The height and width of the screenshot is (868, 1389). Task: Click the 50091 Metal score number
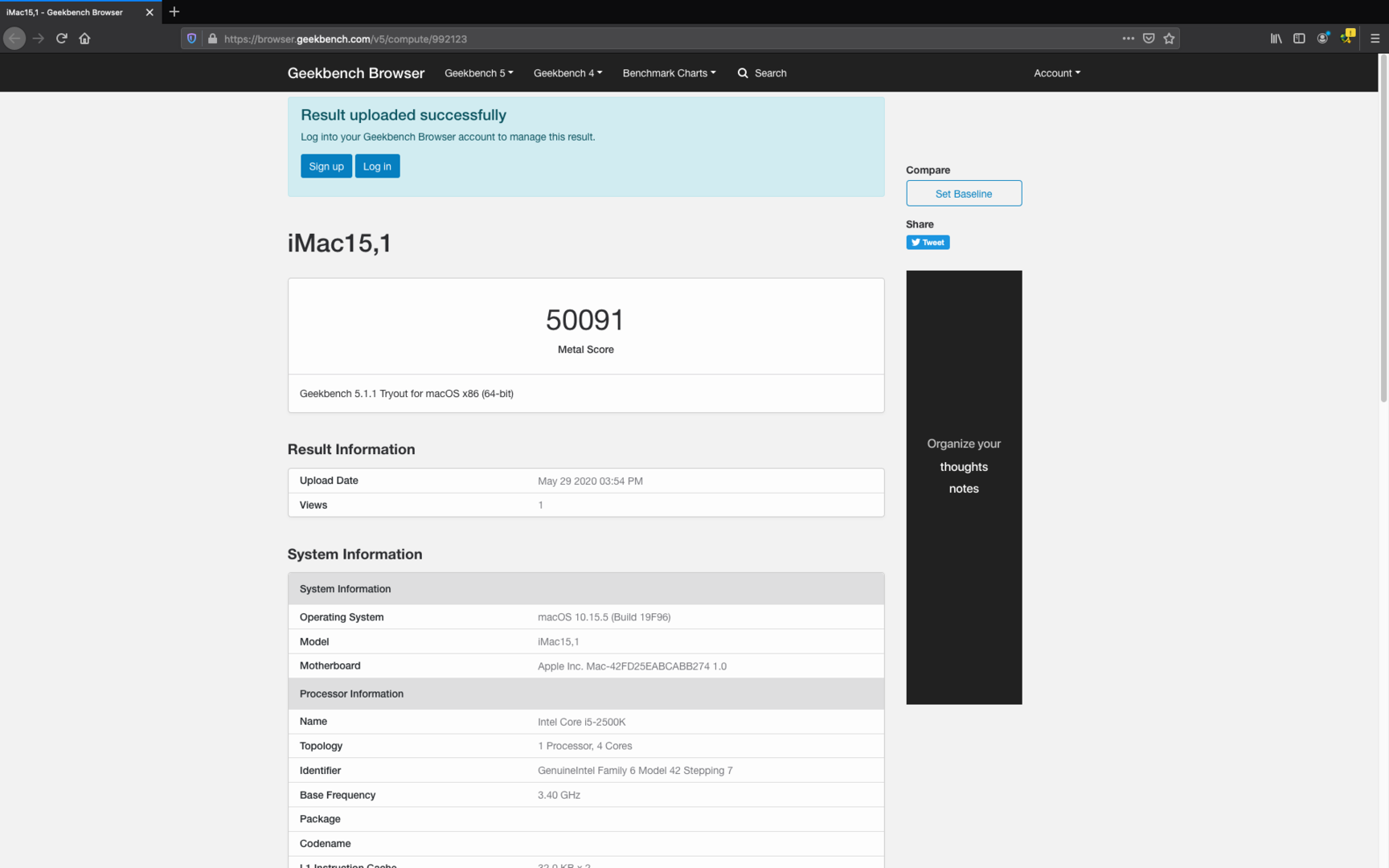pos(585,320)
